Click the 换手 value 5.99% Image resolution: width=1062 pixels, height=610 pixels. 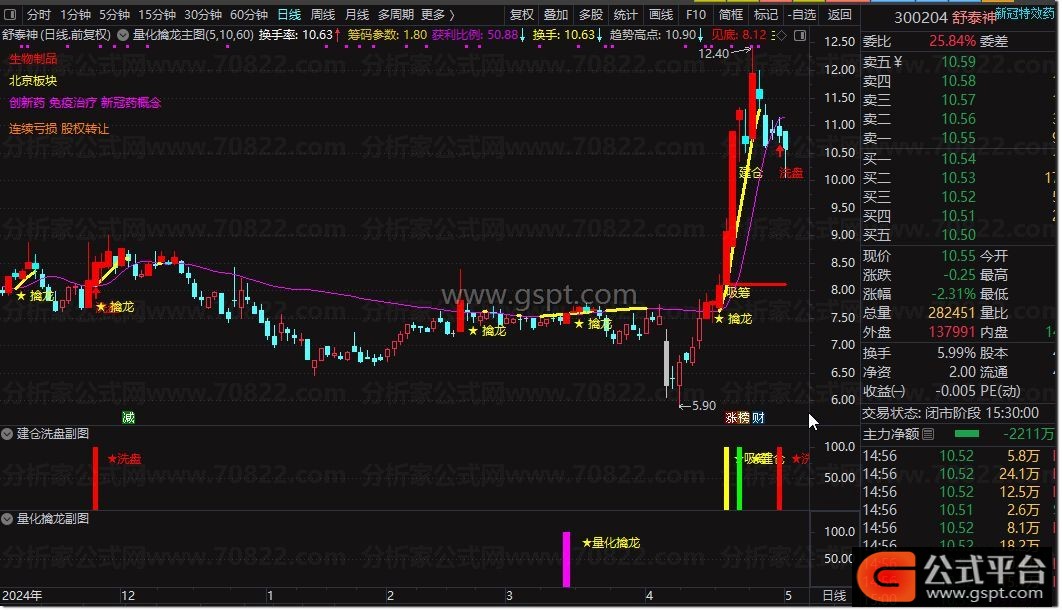[956, 353]
